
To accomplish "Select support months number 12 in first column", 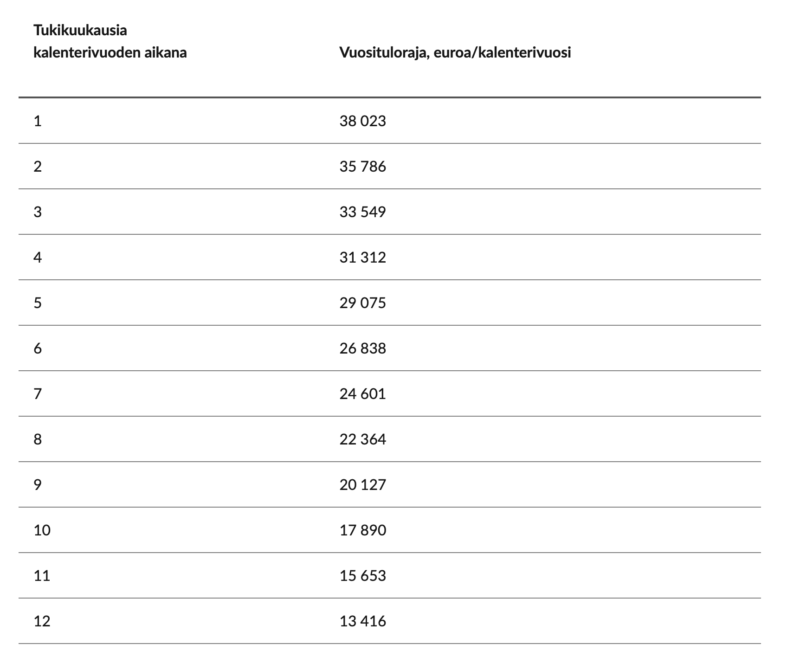I will 41,621.
